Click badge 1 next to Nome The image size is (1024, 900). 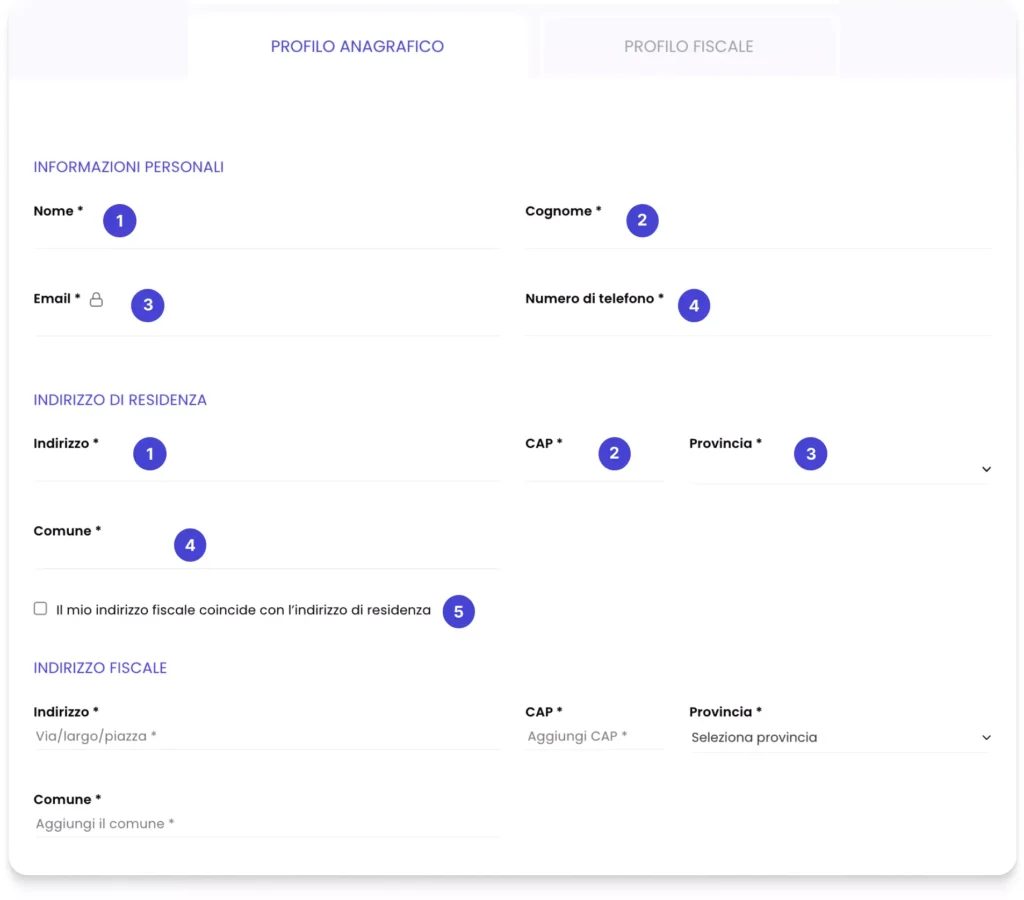(120, 221)
